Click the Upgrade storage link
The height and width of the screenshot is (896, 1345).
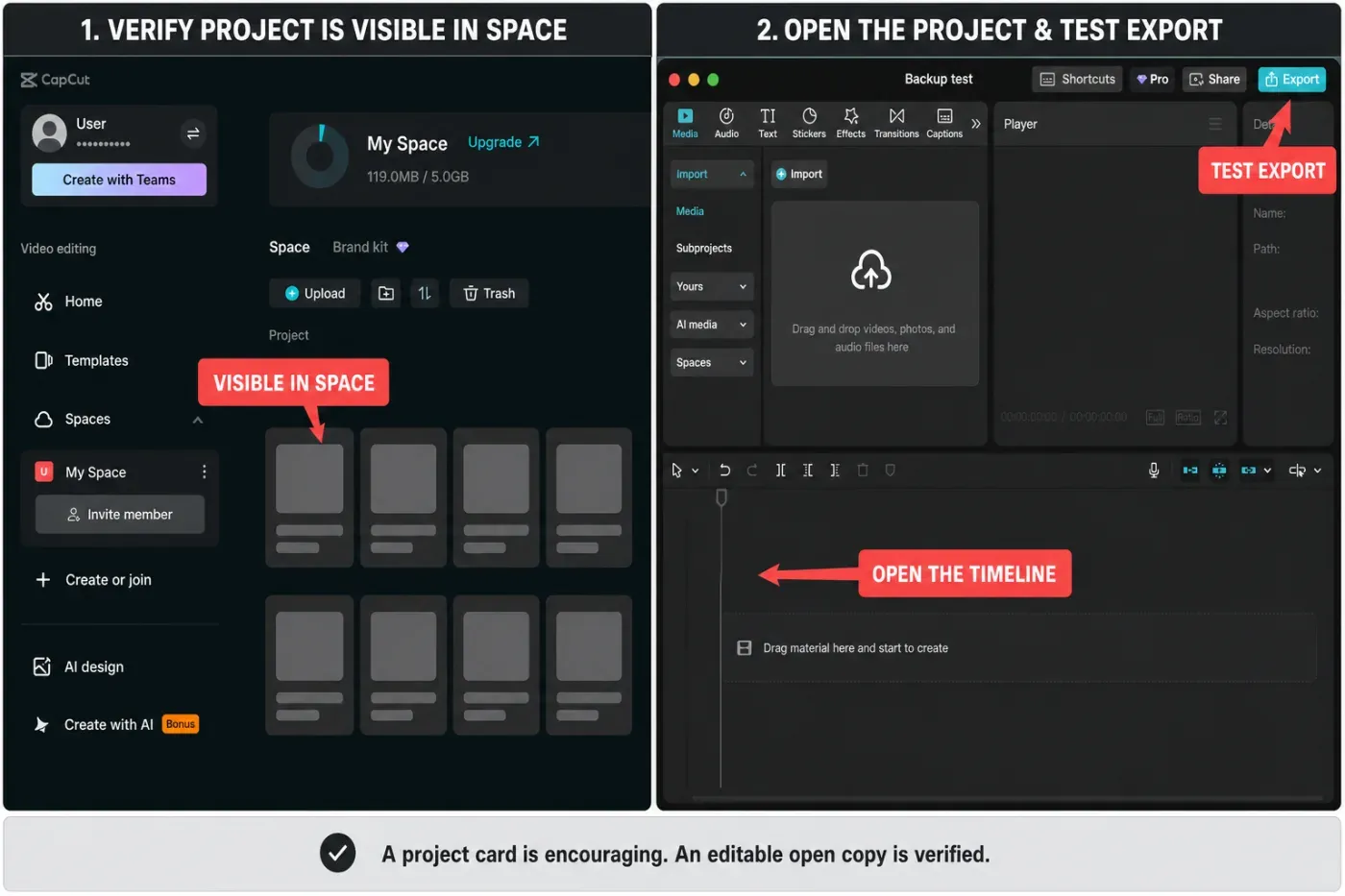(x=503, y=142)
